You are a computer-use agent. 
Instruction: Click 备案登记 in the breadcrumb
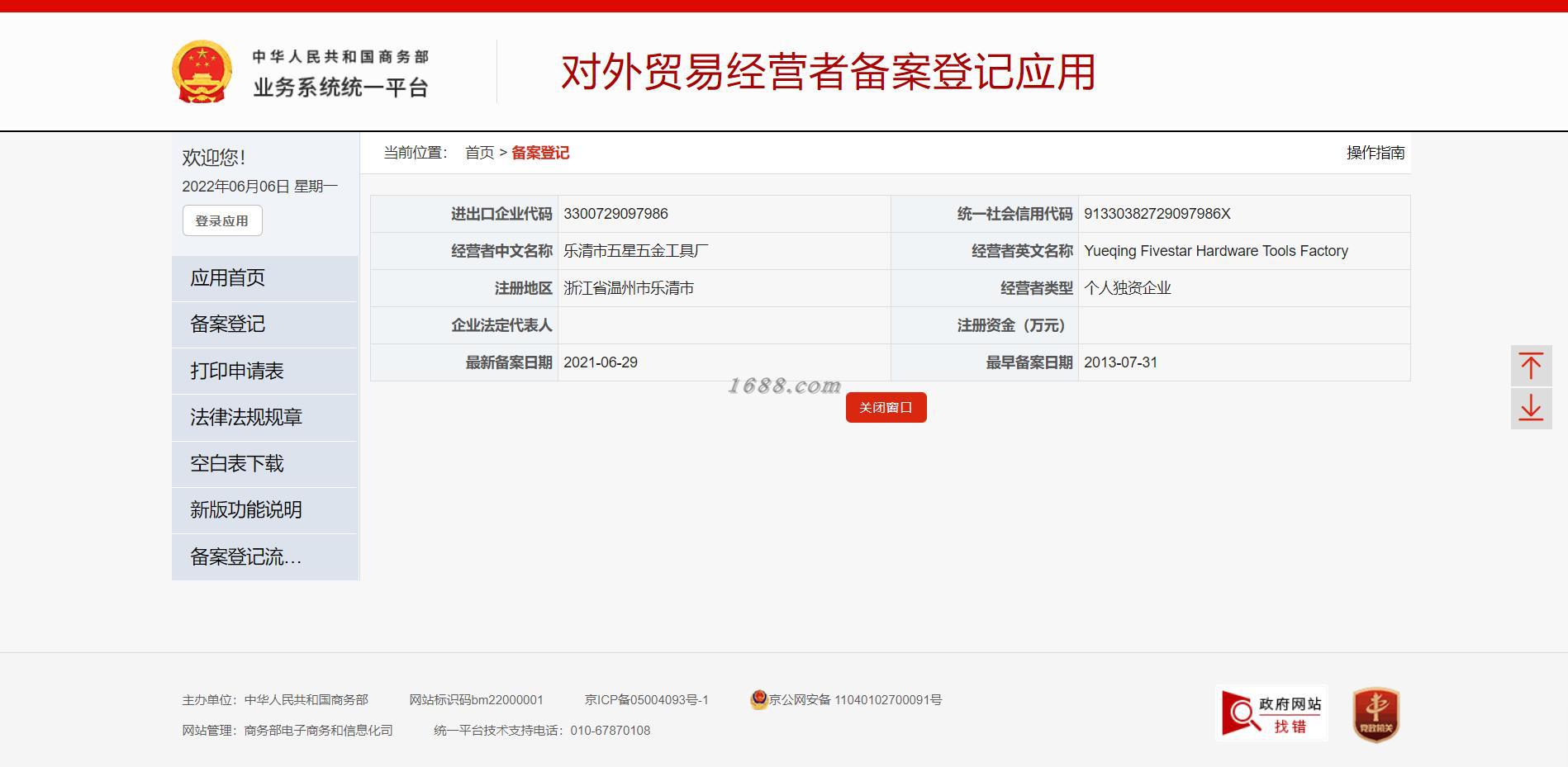pos(540,153)
